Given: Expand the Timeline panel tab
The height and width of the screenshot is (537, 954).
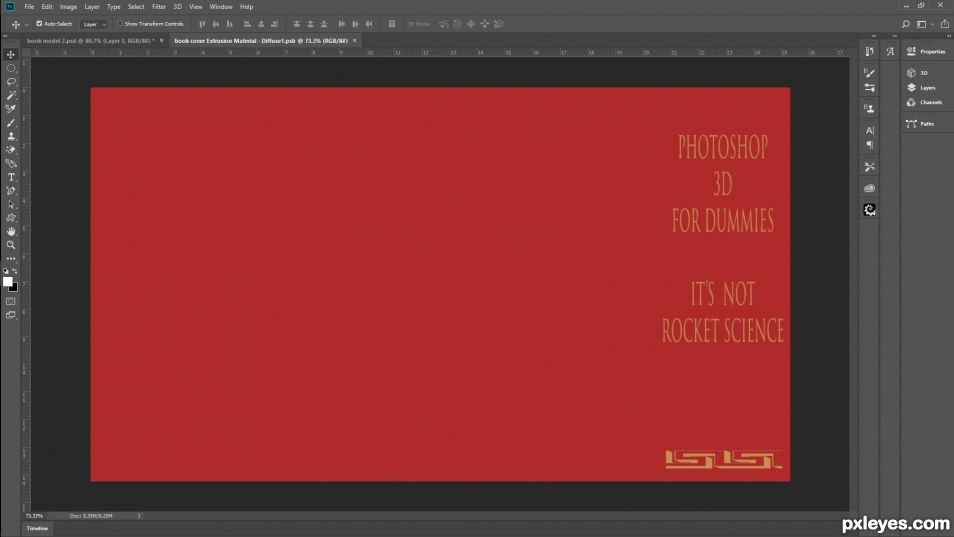Looking at the screenshot, I should (37, 528).
